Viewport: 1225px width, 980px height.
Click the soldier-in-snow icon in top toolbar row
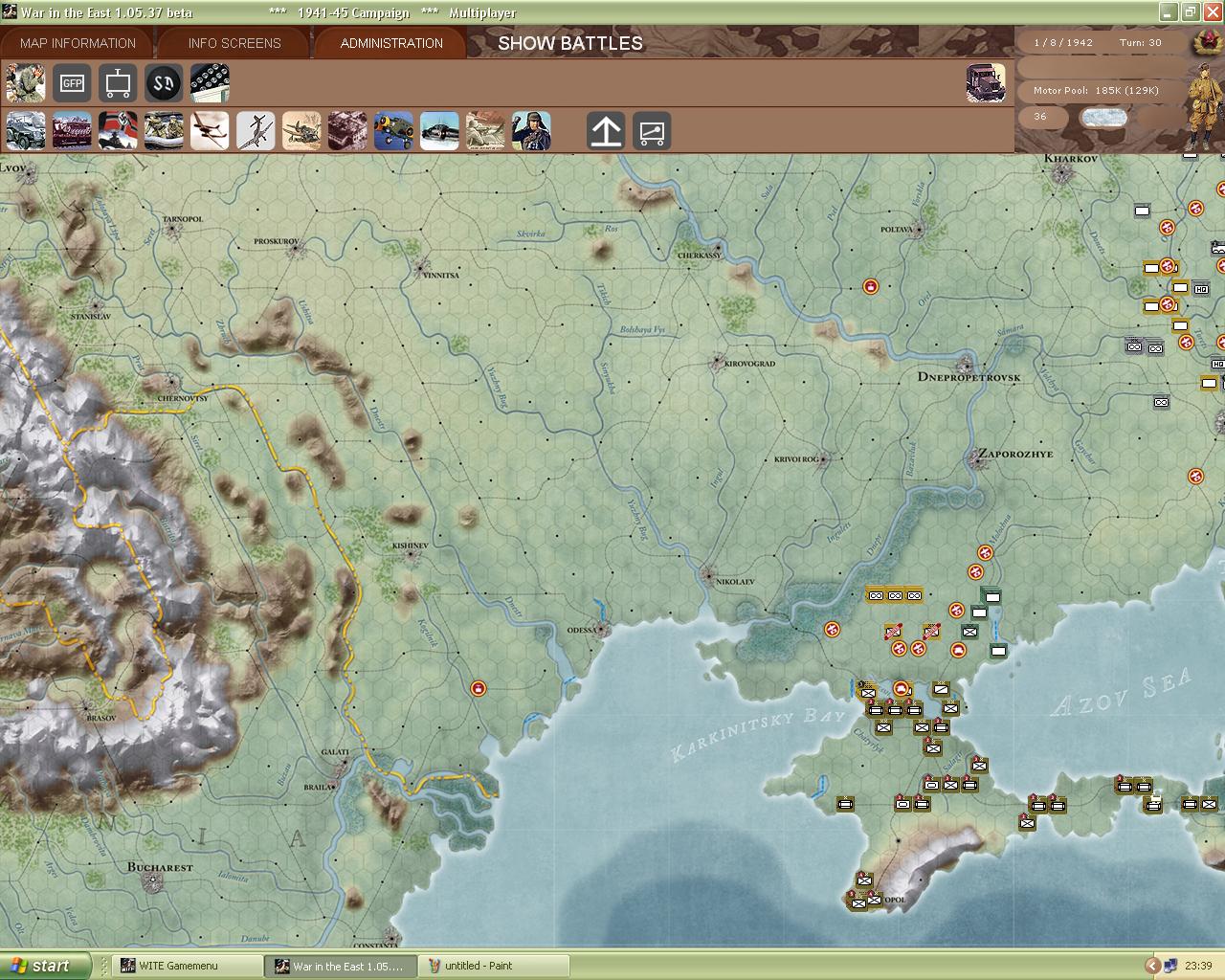click(25, 83)
